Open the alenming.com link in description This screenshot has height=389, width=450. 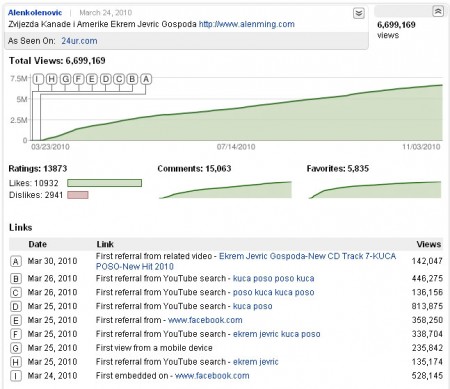247,24
